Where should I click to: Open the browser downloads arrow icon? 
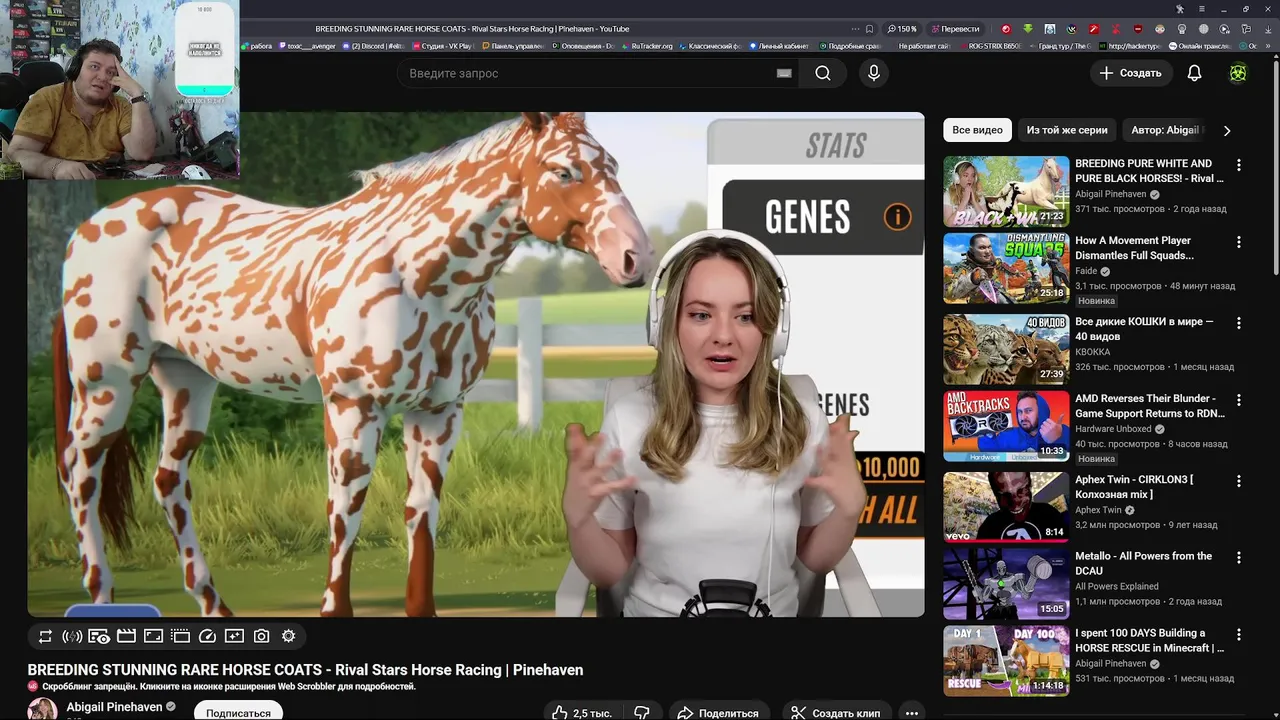pos(1268,29)
